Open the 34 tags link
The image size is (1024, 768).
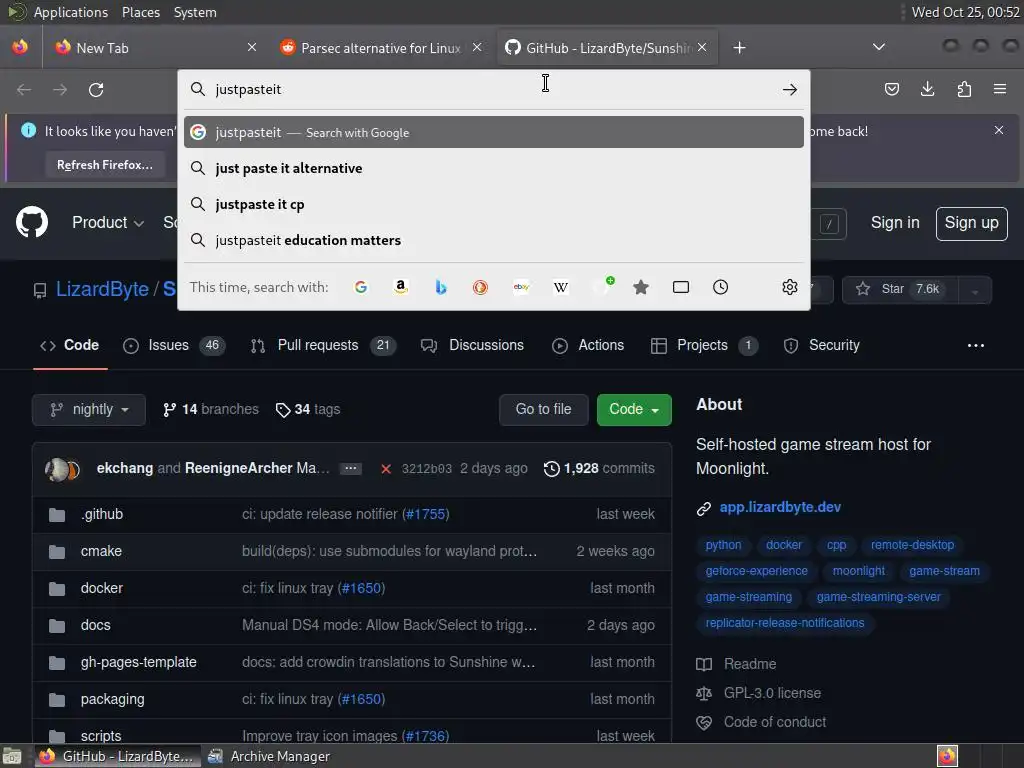(308, 409)
